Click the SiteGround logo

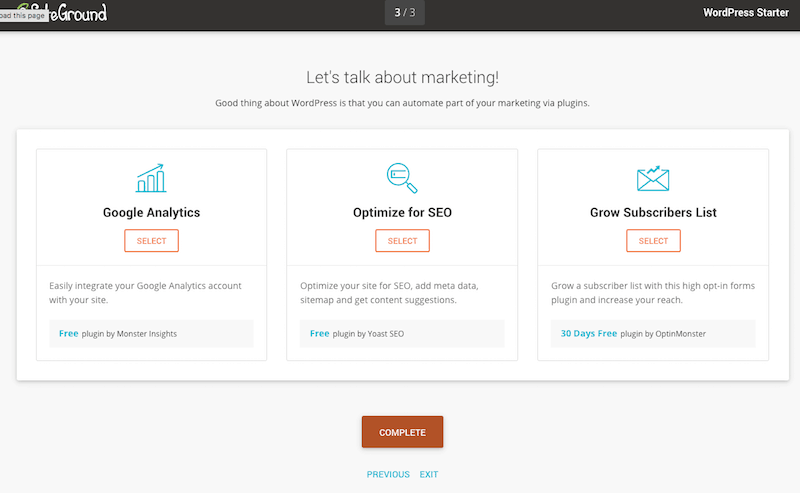point(62,12)
